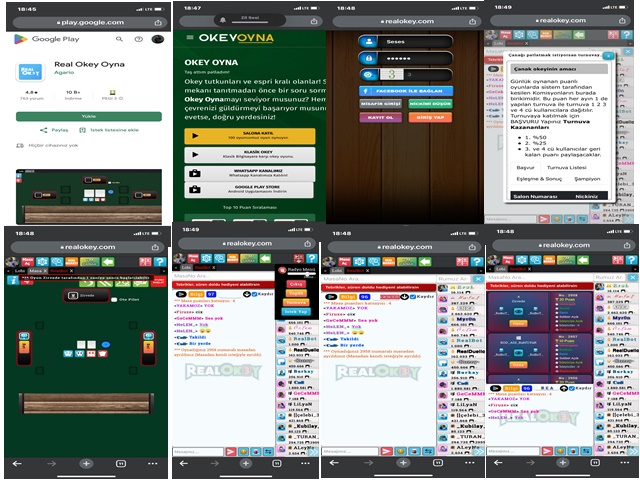Tap red Masa Aç icon on game table screen

click(x=27, y=262)
